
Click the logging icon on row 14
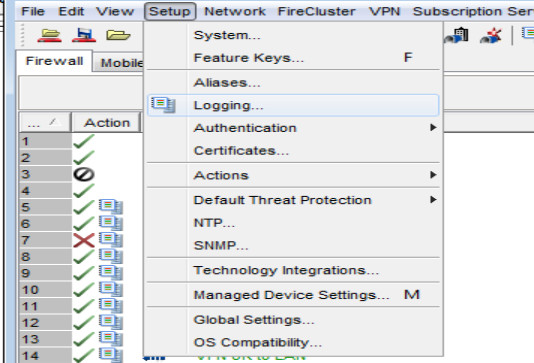(x=111, y=354)
